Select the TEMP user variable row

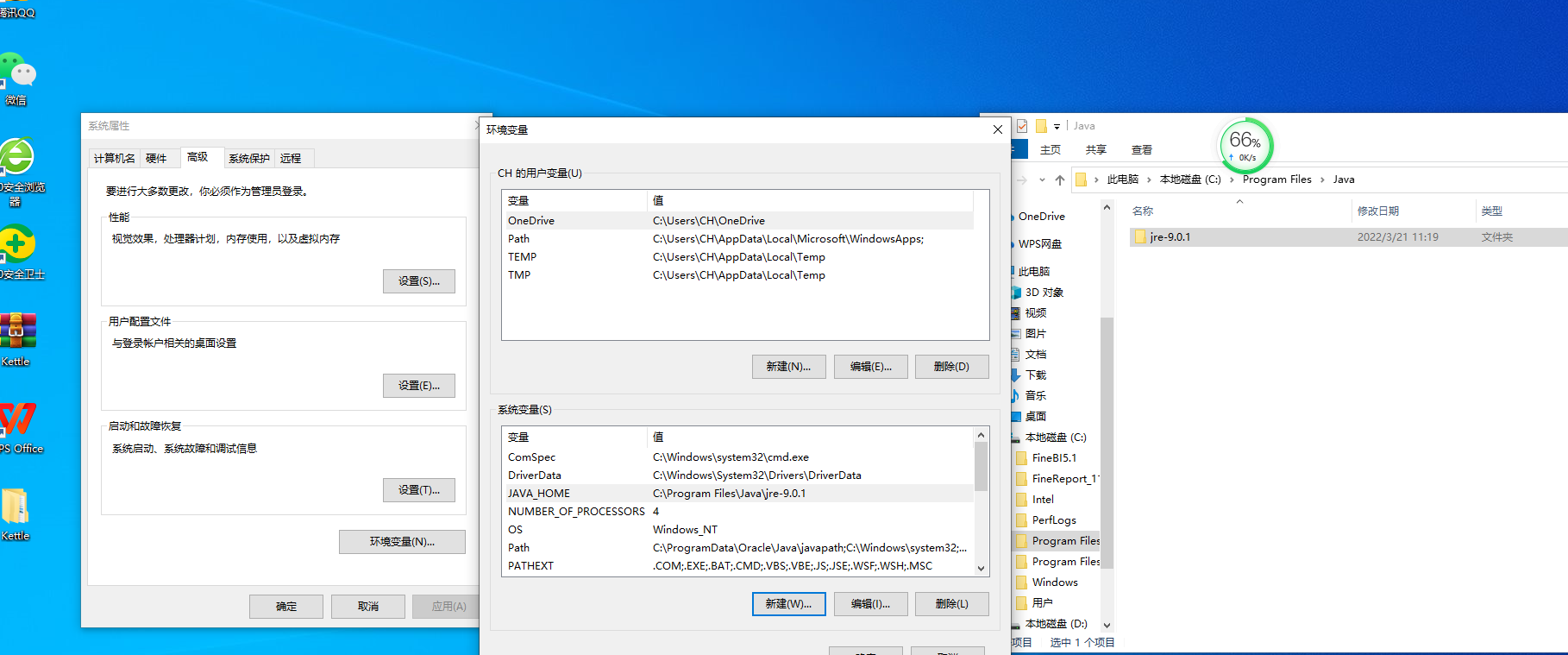point(738,257)
